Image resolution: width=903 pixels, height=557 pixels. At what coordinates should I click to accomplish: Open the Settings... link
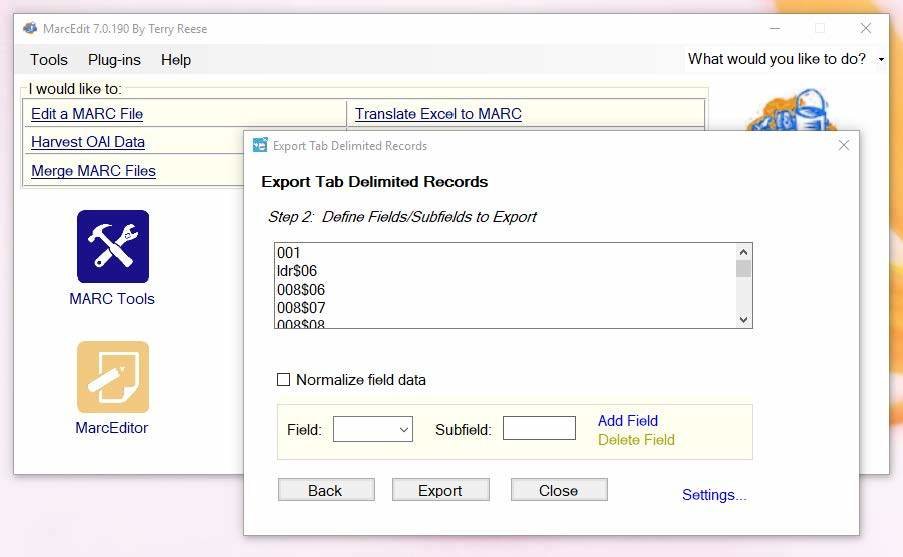[x=714, y=495]
